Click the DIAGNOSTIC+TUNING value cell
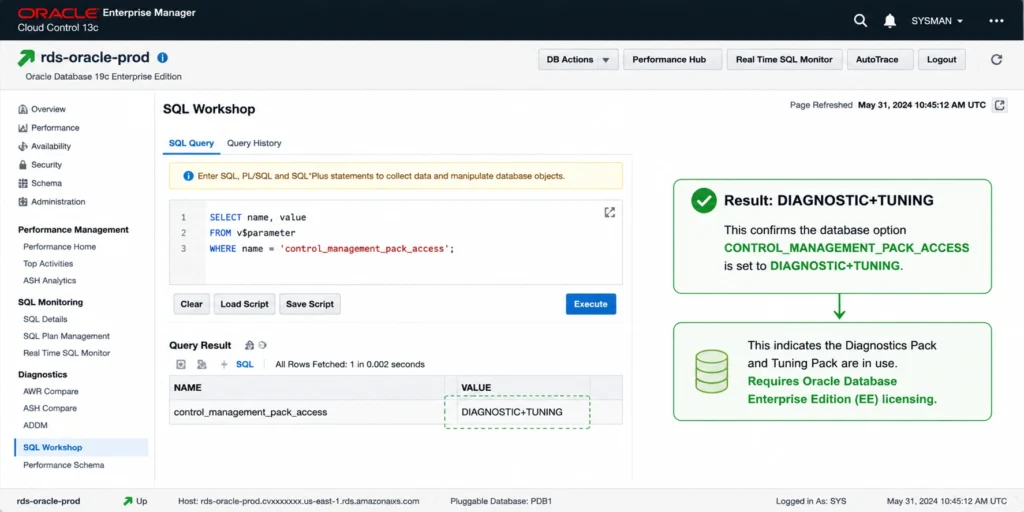The image size is (1024, 512). (x=517, y=412)
